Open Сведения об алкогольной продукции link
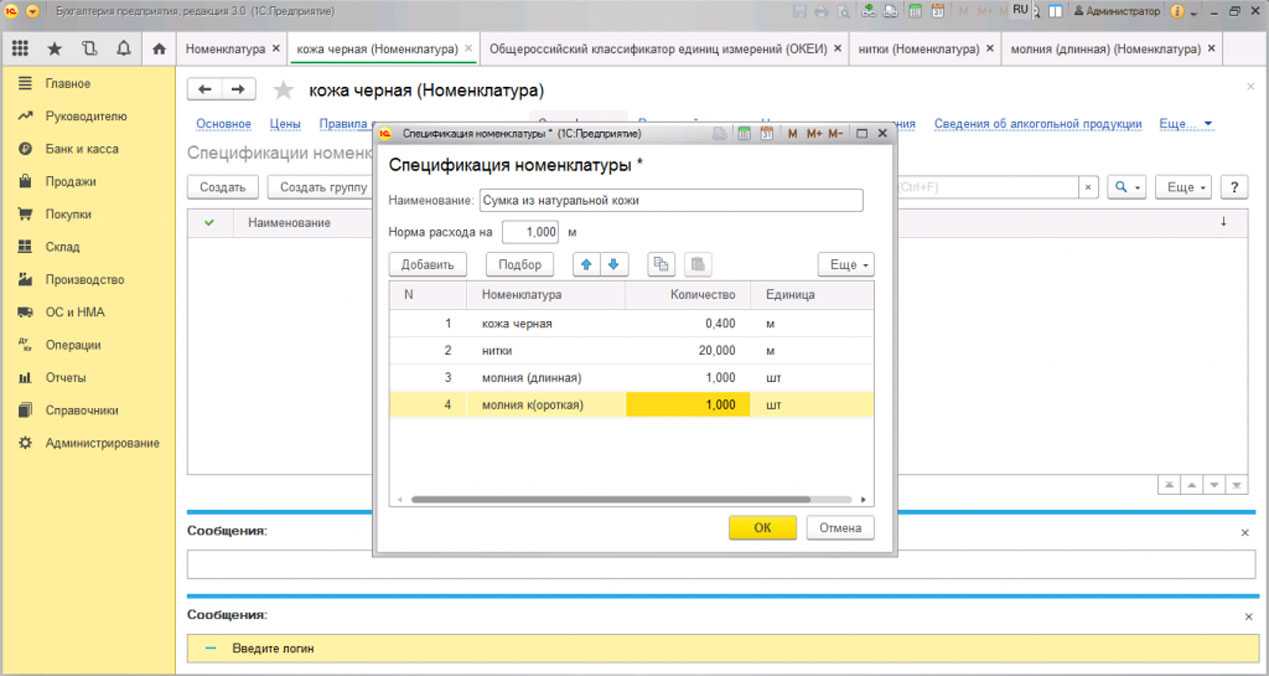Screen dimensions: 1269x676 click(1038, 124)
